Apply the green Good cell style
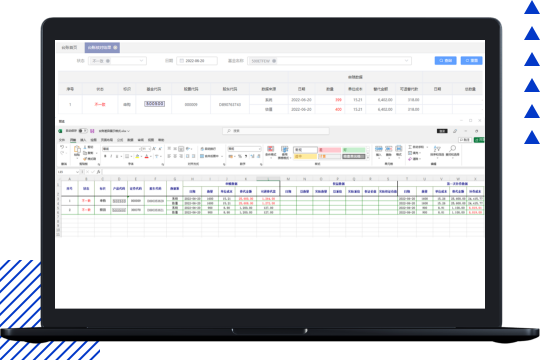This screenshot has width=540, height=360. (354, 150)
